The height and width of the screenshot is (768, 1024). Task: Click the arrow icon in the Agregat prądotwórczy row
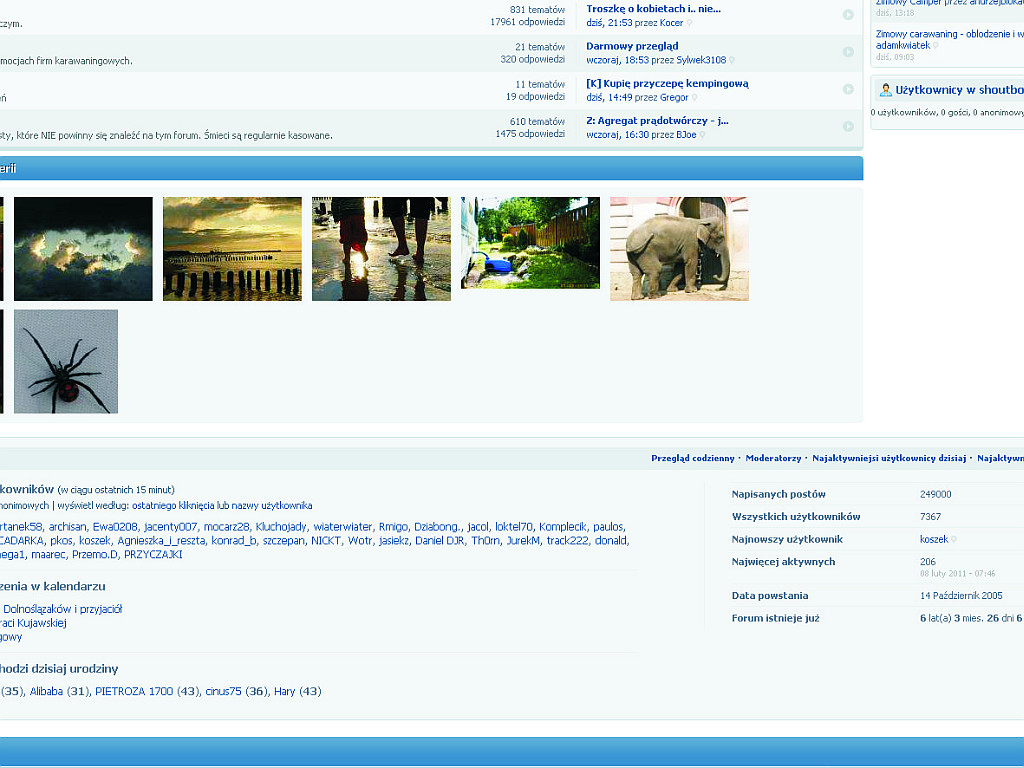848,126
